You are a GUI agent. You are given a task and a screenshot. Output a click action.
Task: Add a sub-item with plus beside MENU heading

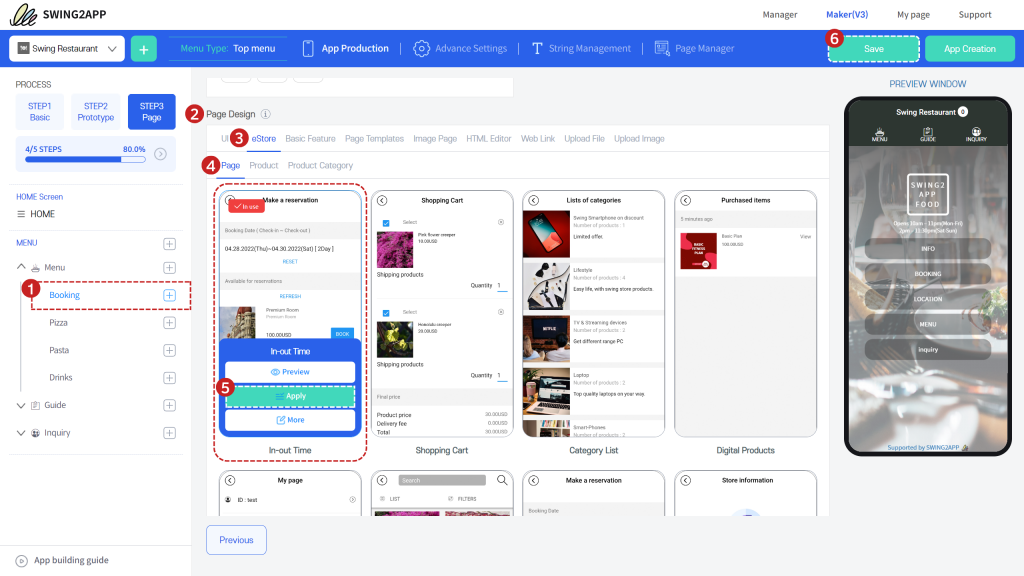169,244
